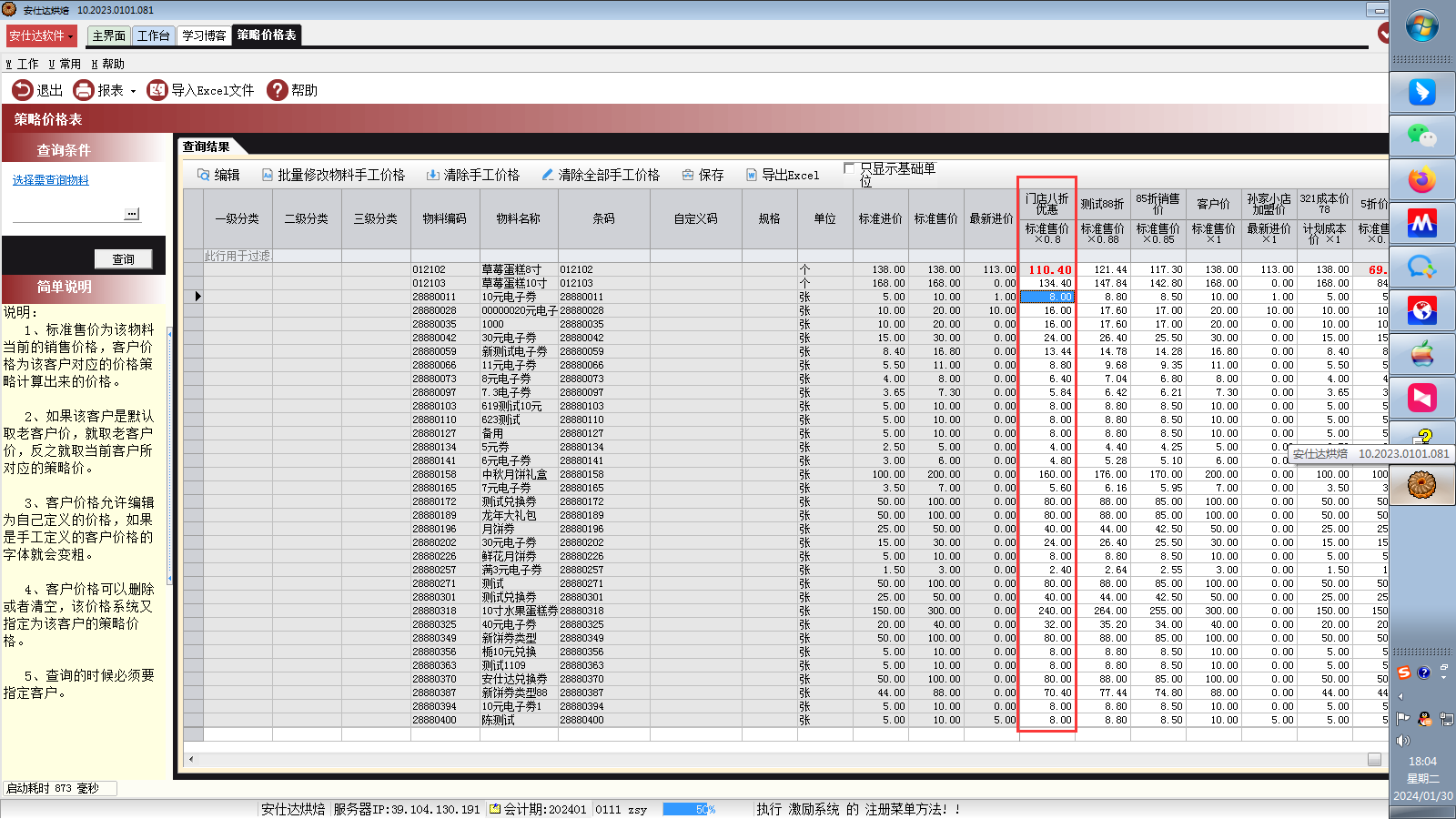Image resolution: width=1456 pixels, height=819 pixels.
Task: Open the red M app in taskbar
Action: coord(1422,223)
